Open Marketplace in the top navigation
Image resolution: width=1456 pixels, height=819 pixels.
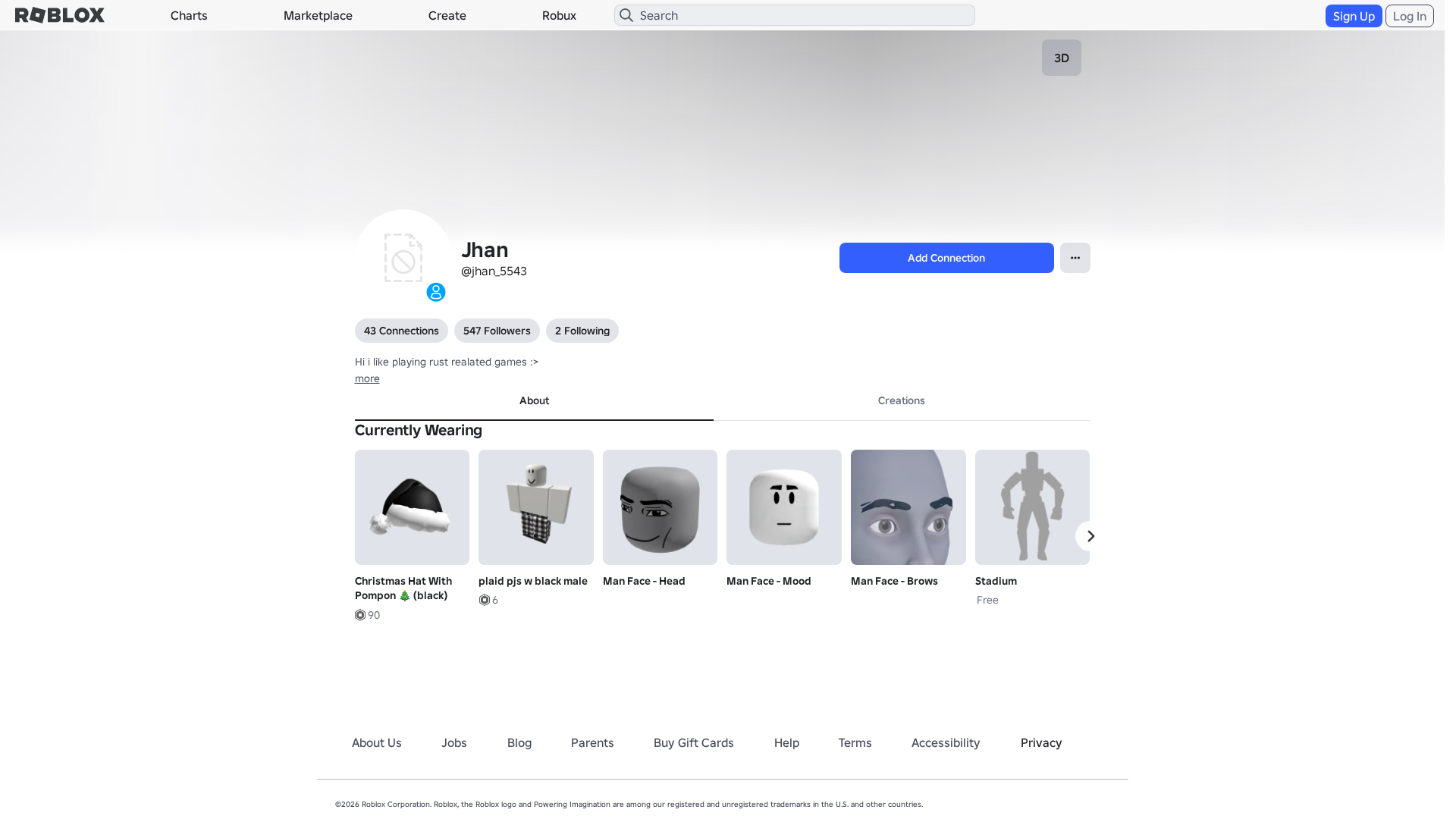click(x=318, y=15)
